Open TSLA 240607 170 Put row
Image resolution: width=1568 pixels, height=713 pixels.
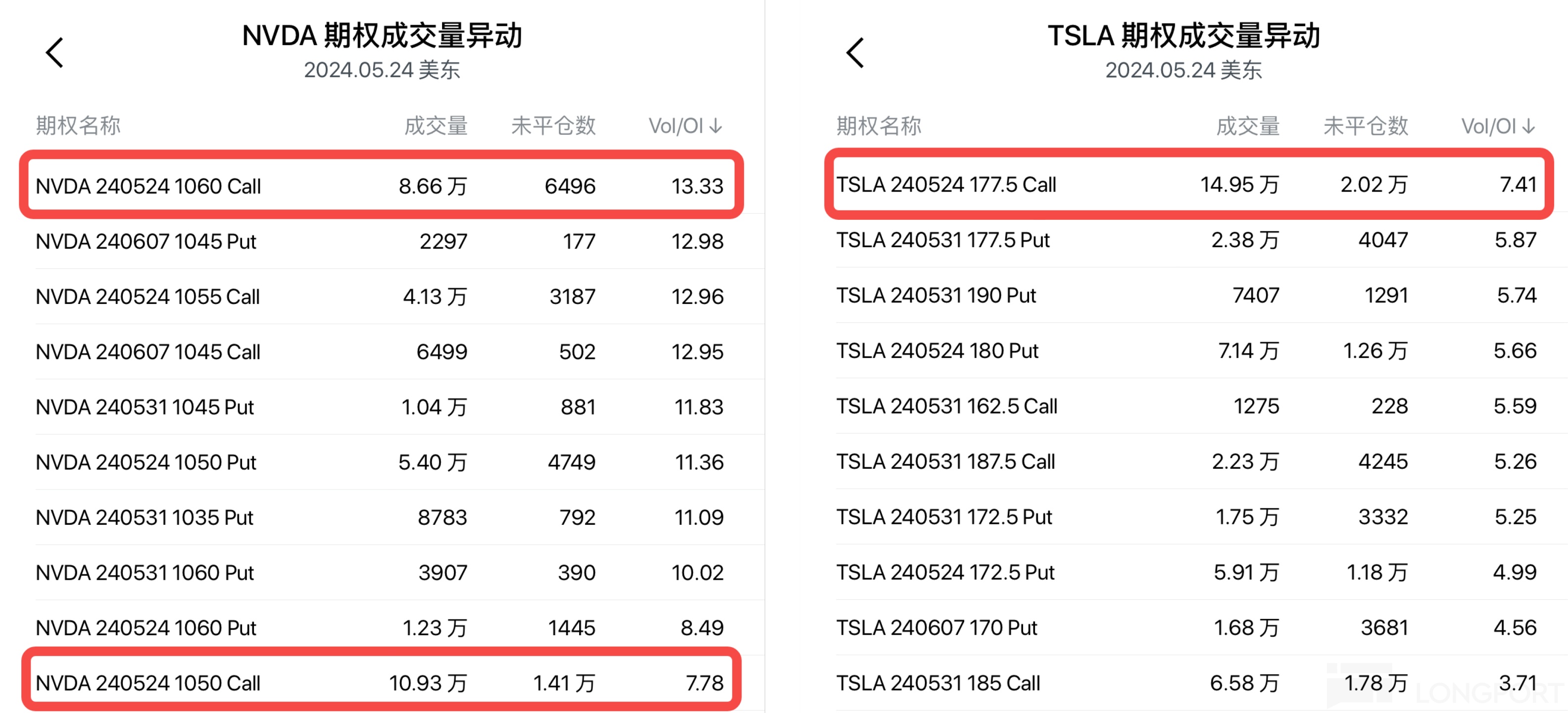tap(937, 628)
